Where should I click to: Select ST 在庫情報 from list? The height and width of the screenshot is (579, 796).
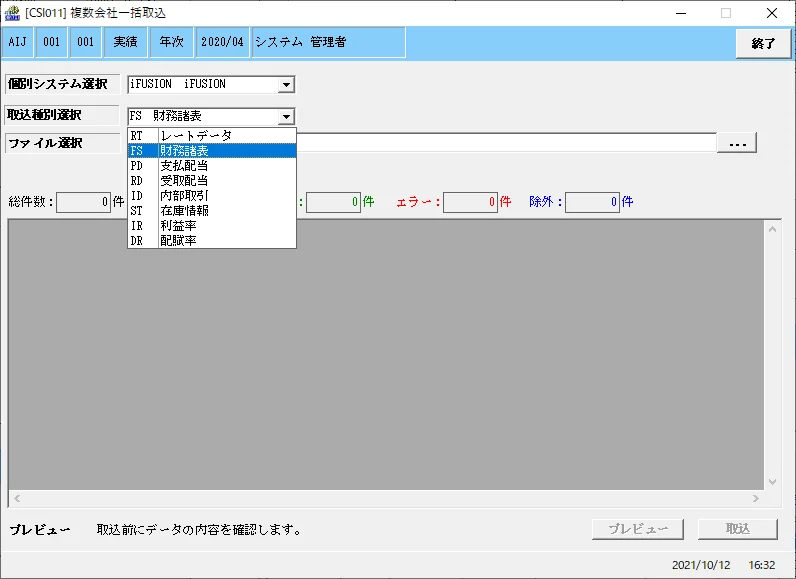point(212,211)
